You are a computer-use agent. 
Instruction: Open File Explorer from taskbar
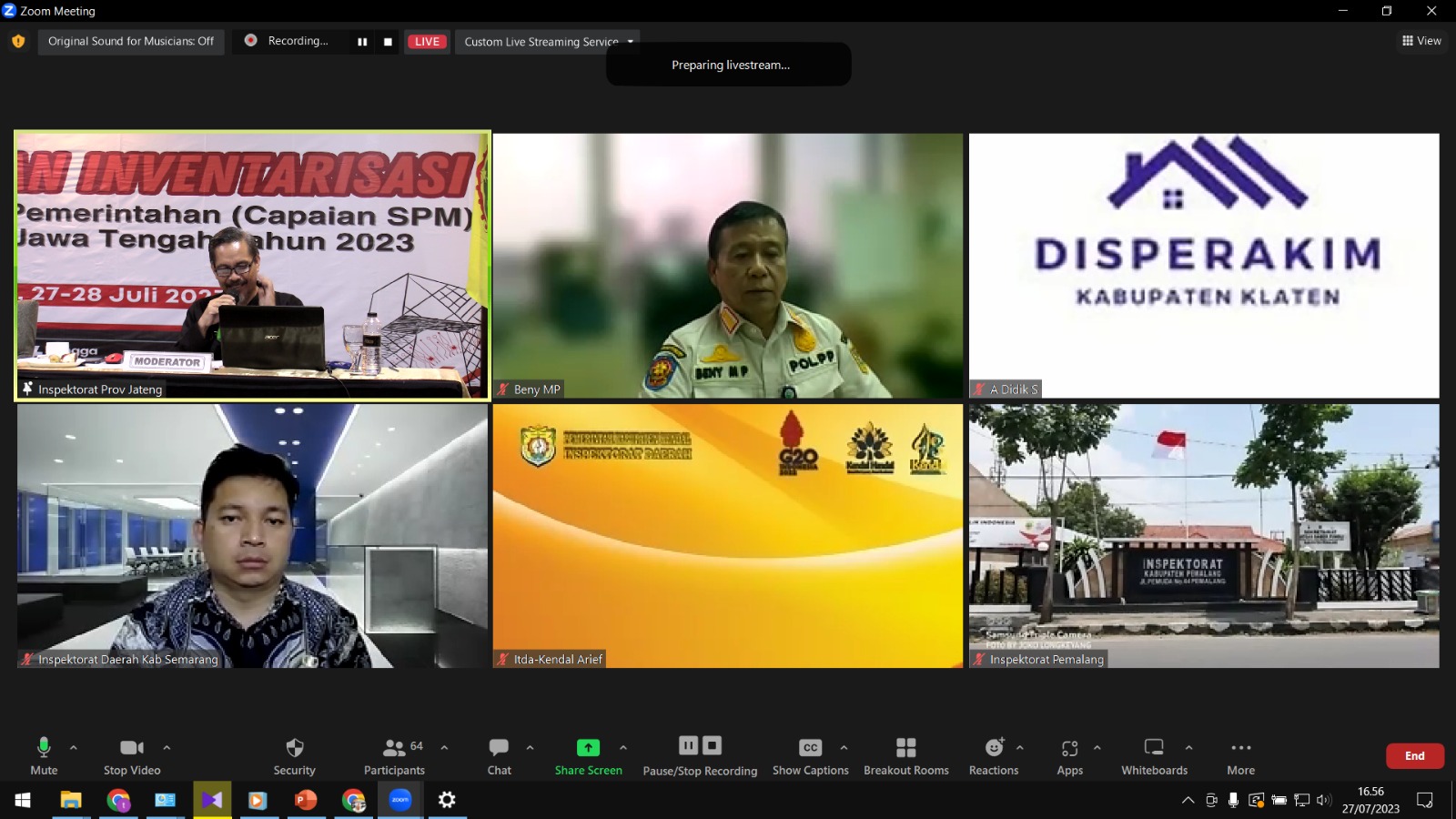click(71, 800)
